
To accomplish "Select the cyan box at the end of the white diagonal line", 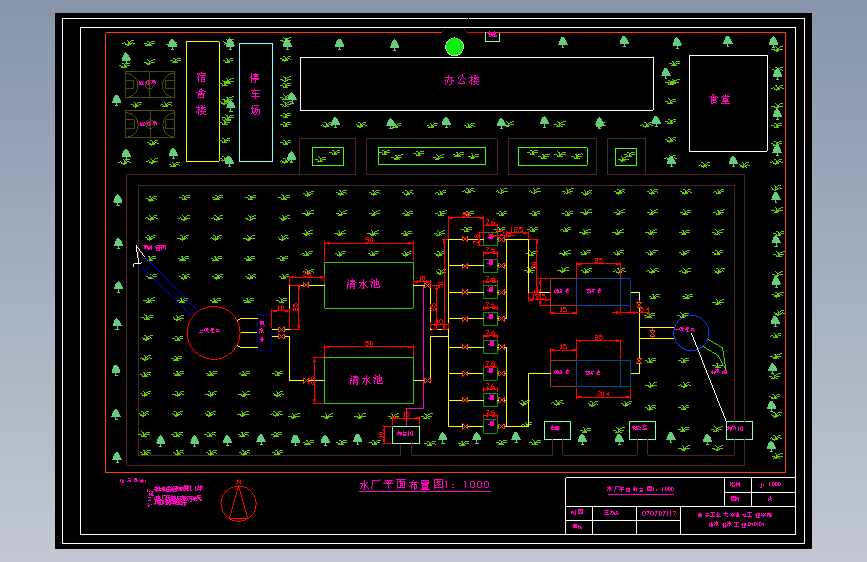I will click(739, 430).
